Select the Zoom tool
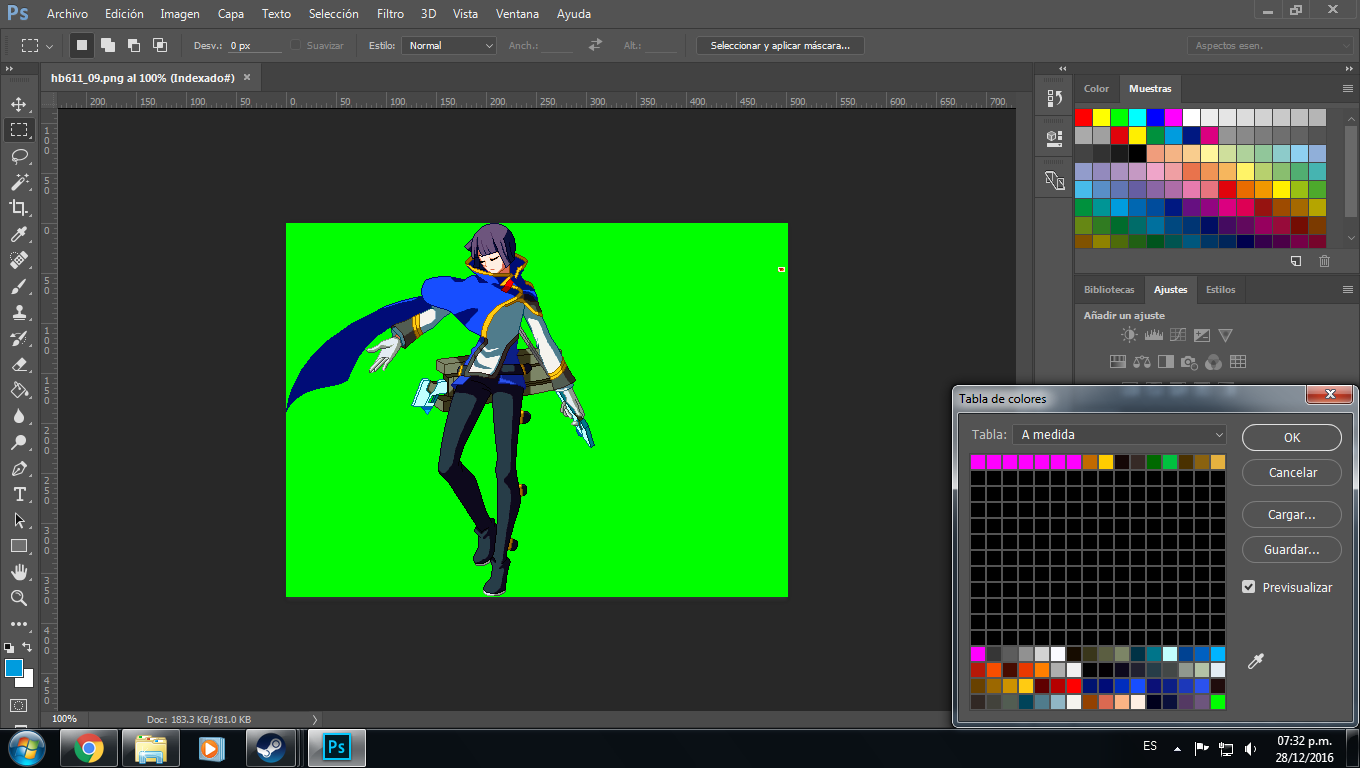Image resolution: width=1360 pixels, height=768 pixels. pyautogui.click(x=19, y=598)
